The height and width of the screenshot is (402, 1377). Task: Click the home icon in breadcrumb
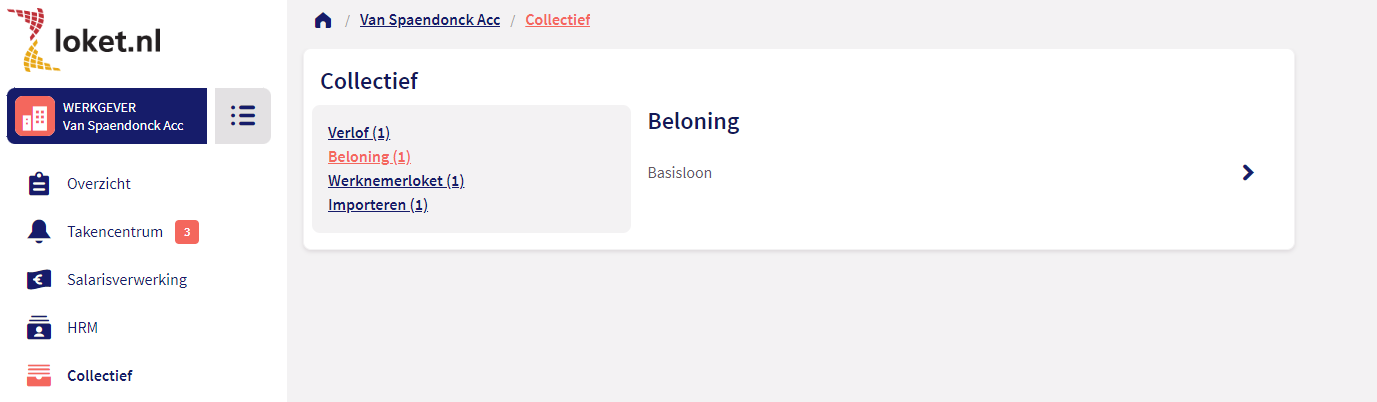click(x=323, y=20)
